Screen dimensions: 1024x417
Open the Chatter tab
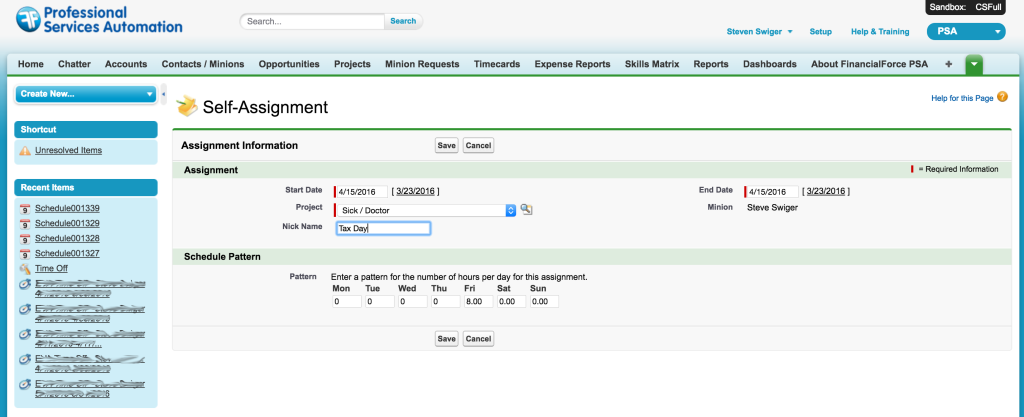74,64
